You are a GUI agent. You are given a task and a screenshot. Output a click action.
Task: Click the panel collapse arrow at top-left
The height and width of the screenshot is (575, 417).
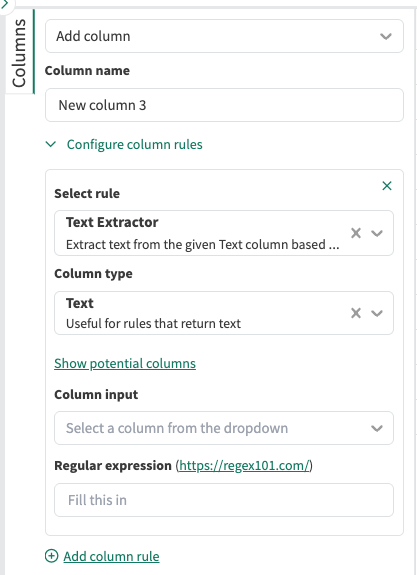click(4, 4)
